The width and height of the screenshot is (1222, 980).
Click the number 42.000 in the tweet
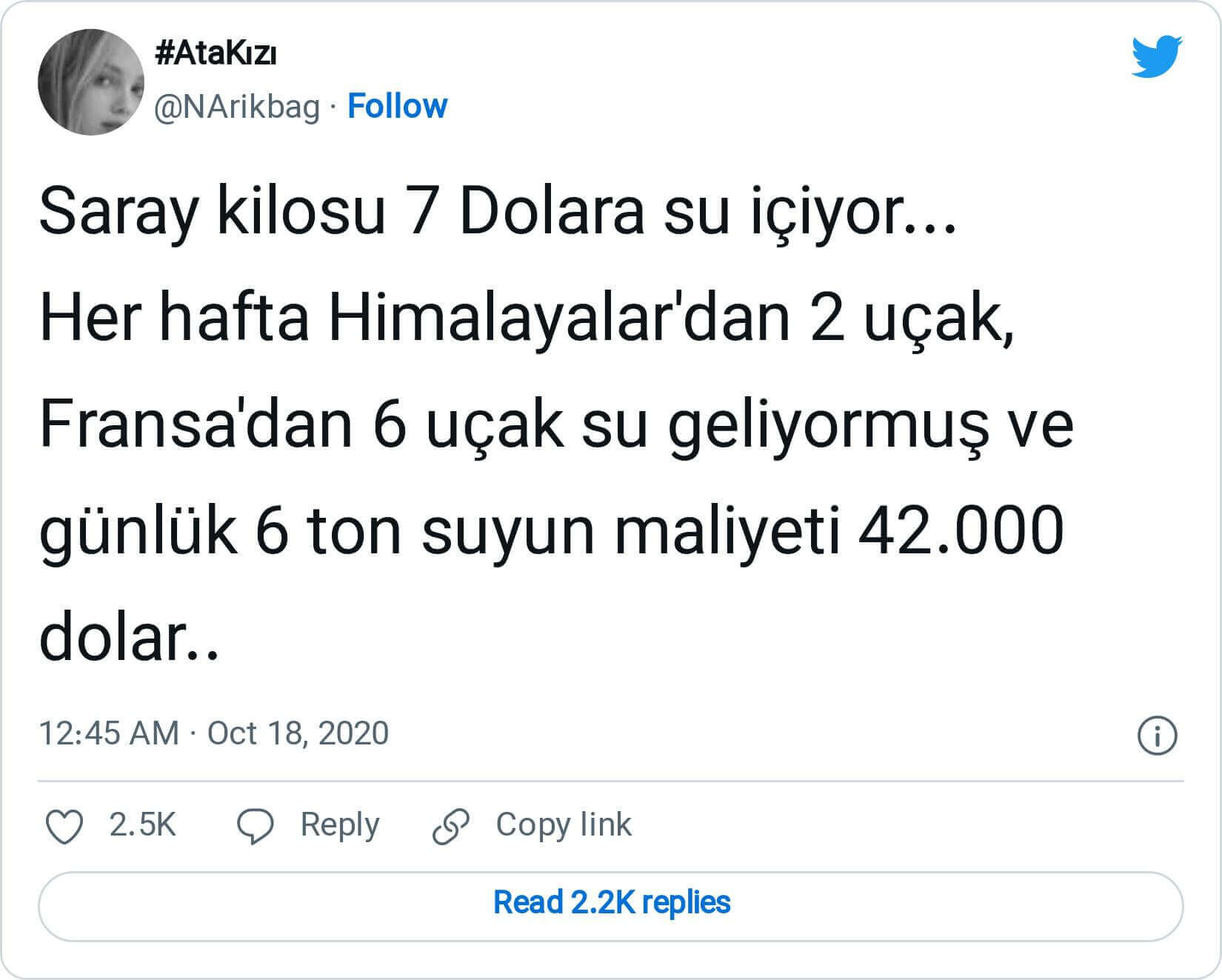pos(961,531)
